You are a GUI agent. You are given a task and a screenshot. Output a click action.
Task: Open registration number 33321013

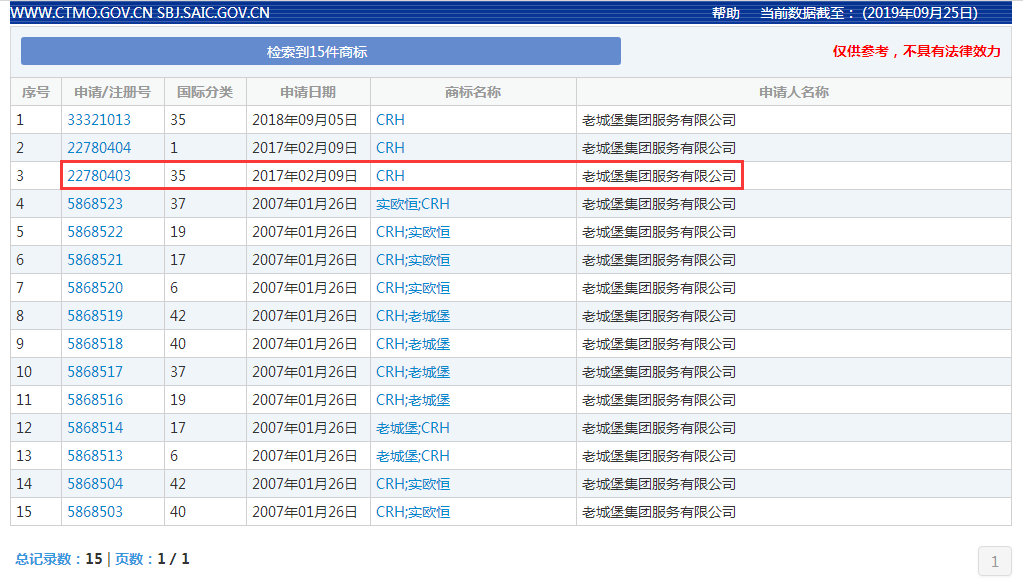pyautogui.click(x=99, y=120)
